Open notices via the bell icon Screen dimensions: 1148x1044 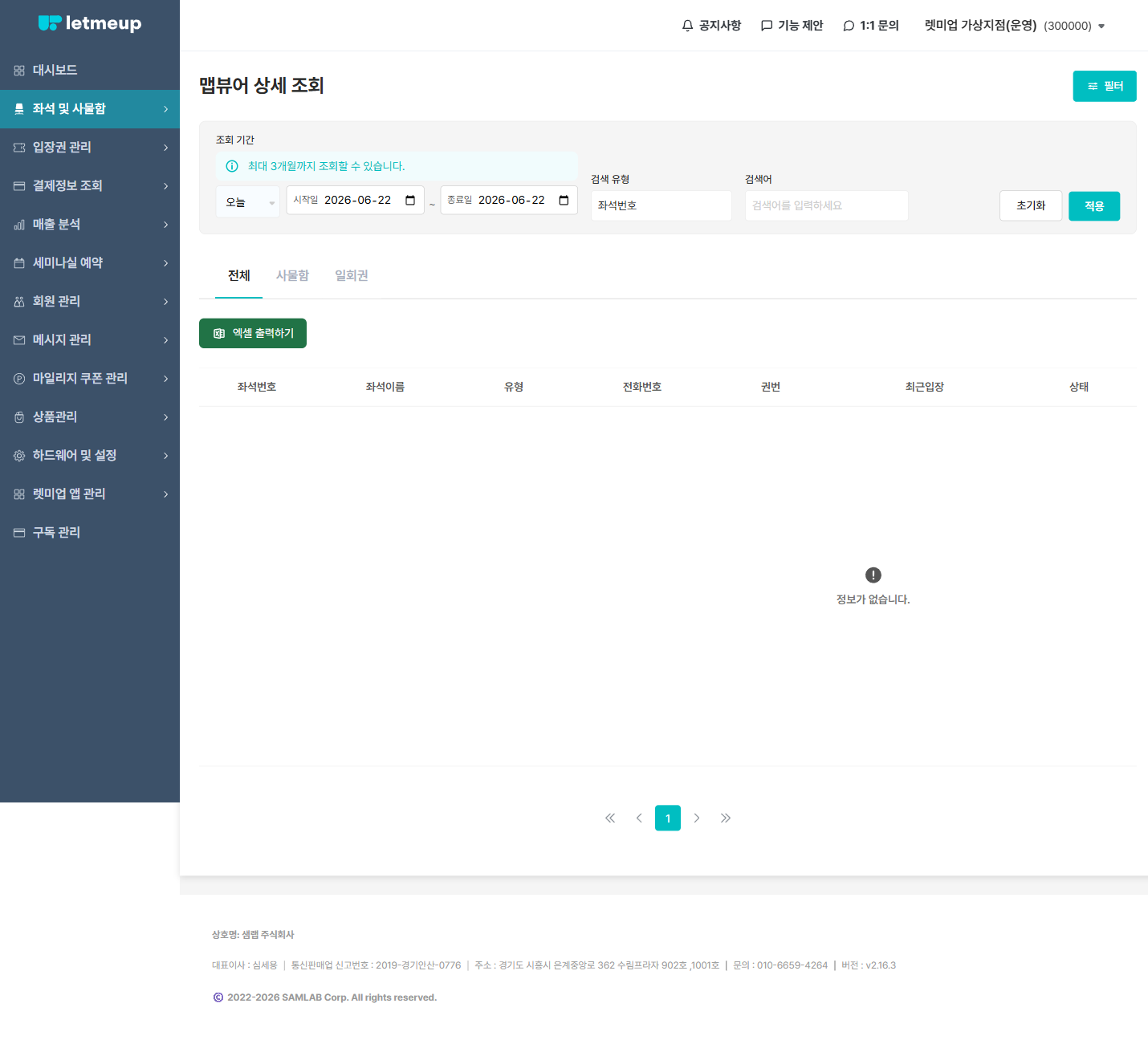pos(687,26)
